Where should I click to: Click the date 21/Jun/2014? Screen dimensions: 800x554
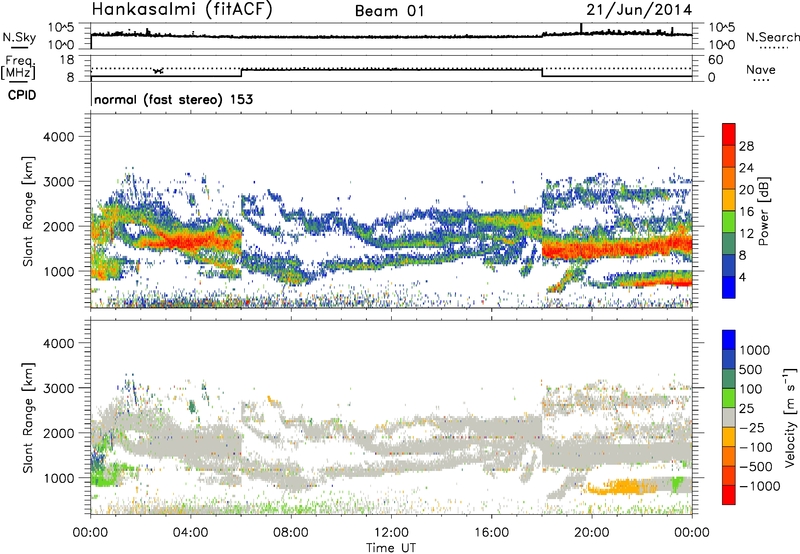coord(639,10)
